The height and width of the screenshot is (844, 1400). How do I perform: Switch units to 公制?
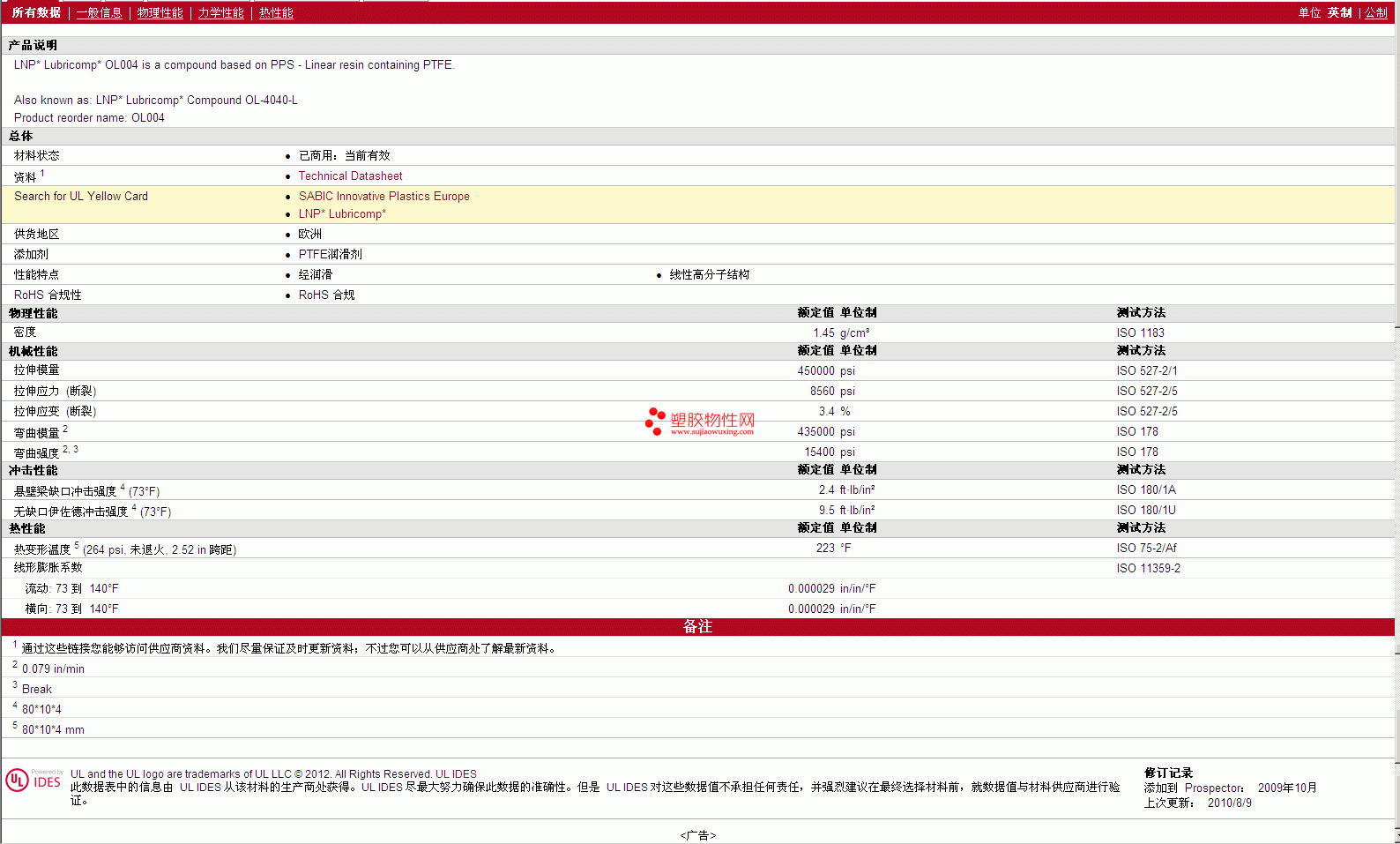pos(1376,12)
